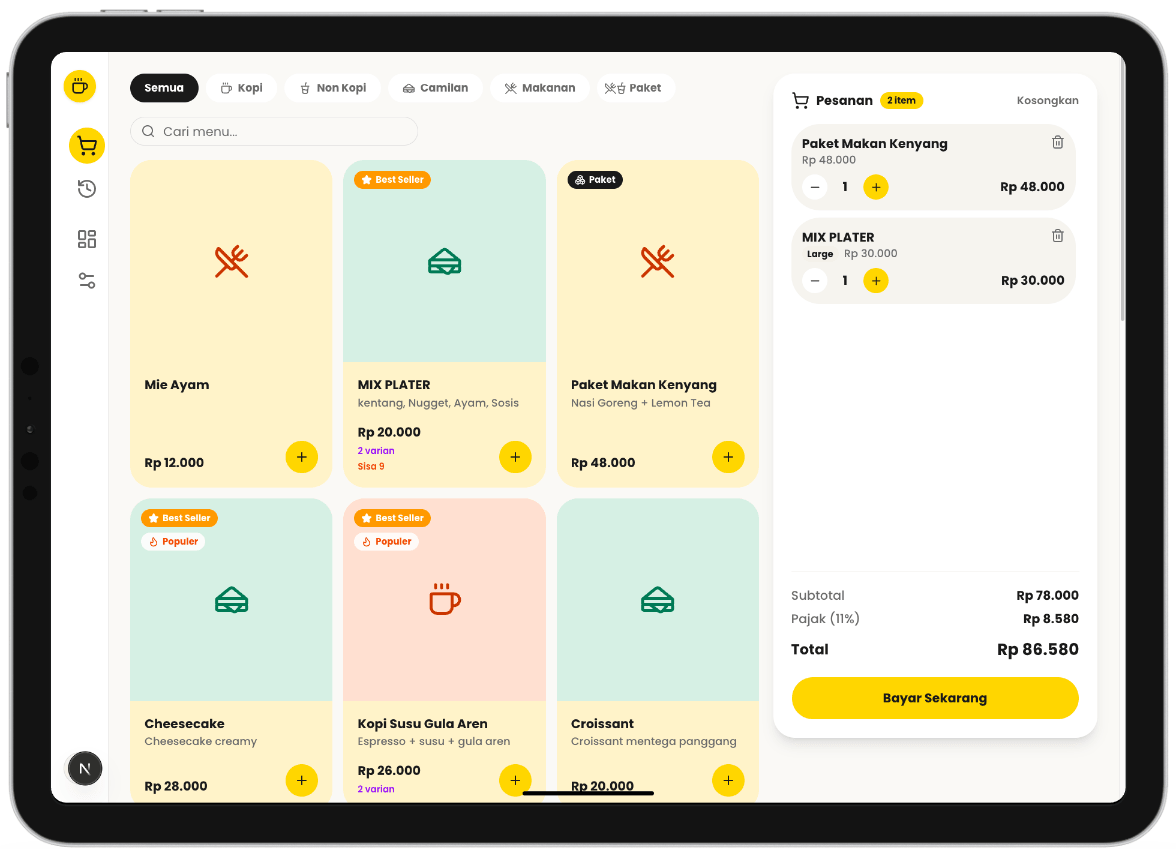1176x849 pixels.
Task: Click Bayar Sekarang to pay
Action: point(935,698)
